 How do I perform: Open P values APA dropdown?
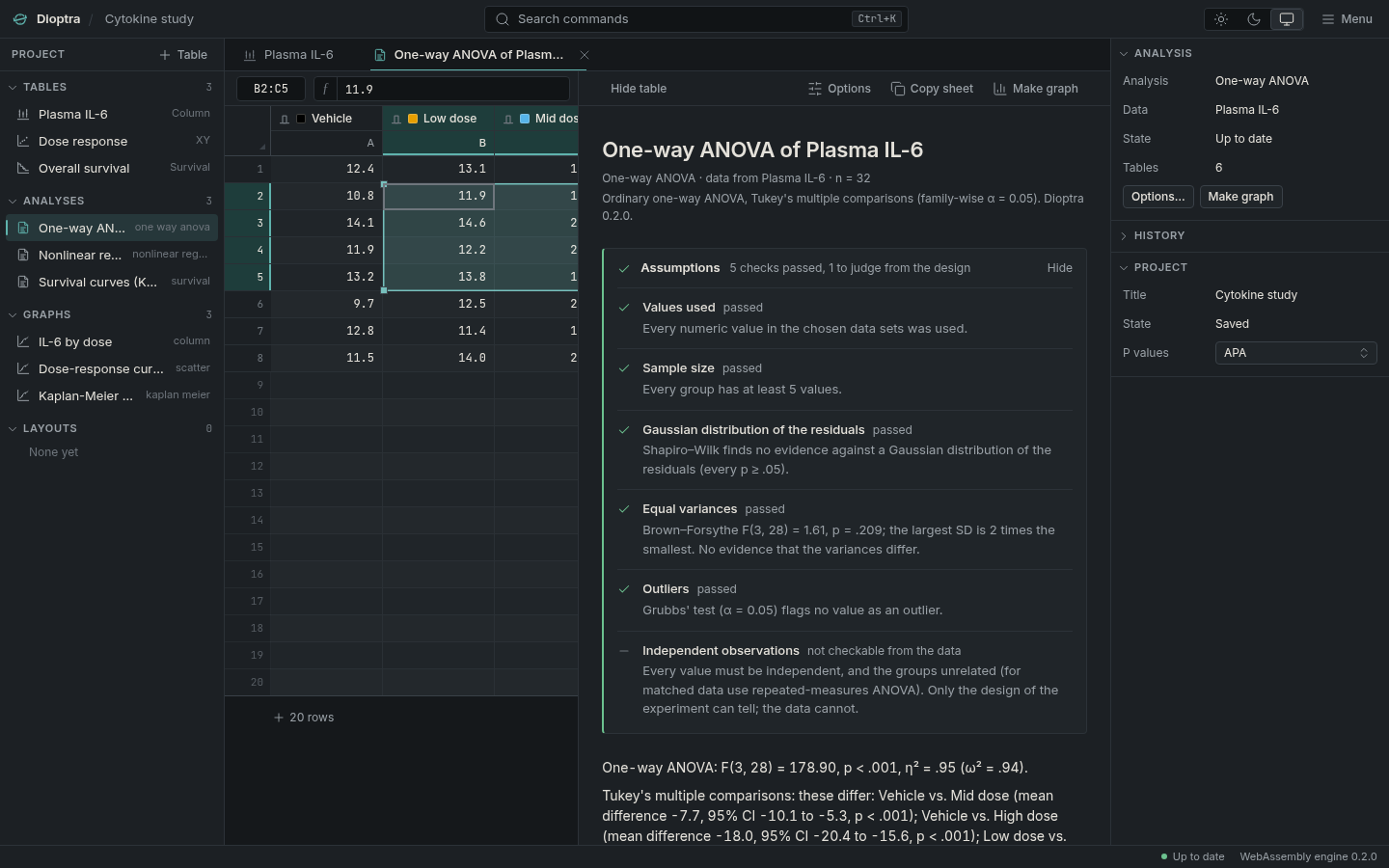pos(1295,353)
